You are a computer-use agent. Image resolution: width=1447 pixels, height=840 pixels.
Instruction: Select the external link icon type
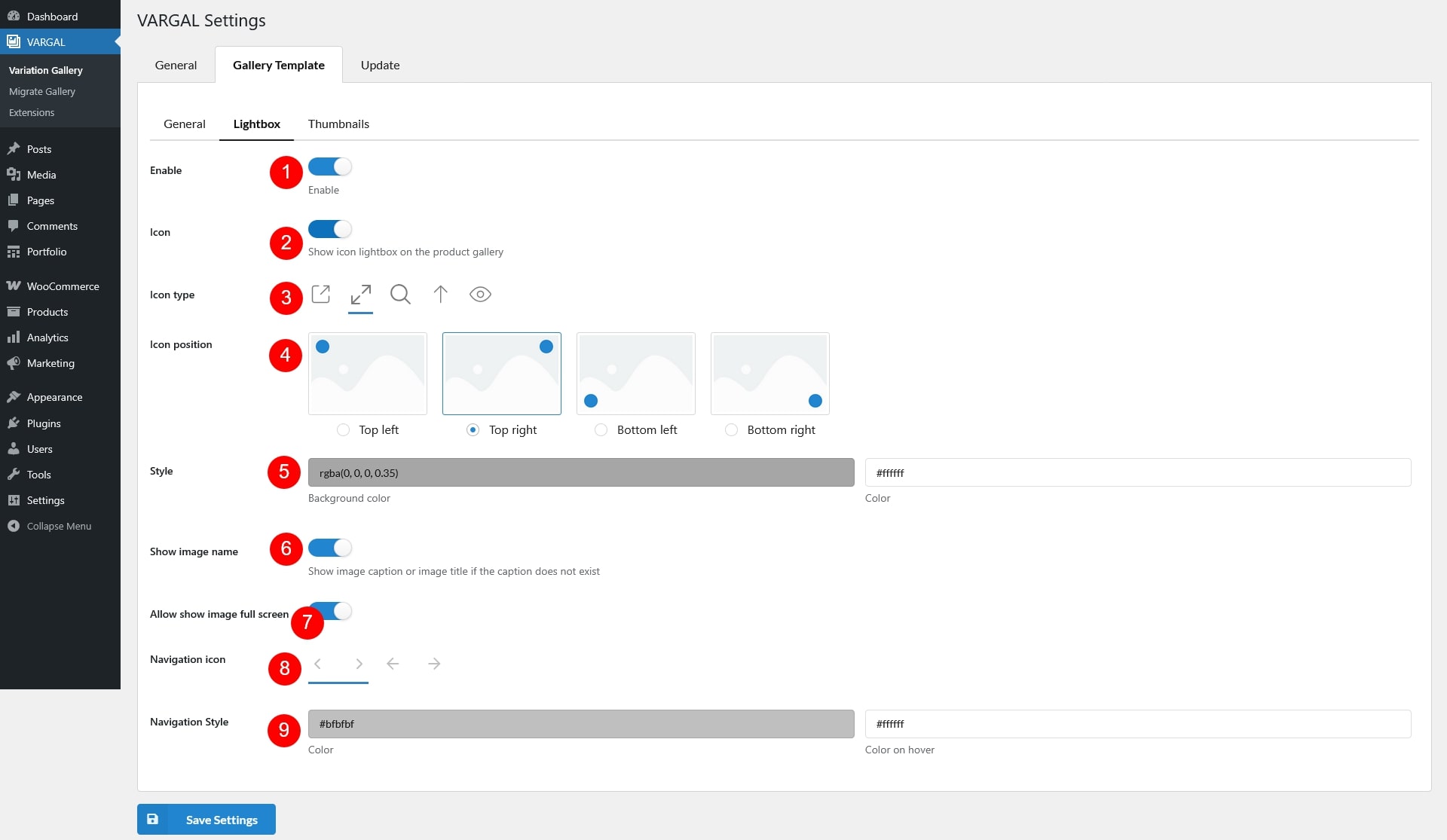pyautogui.click(x=321, y=294)
